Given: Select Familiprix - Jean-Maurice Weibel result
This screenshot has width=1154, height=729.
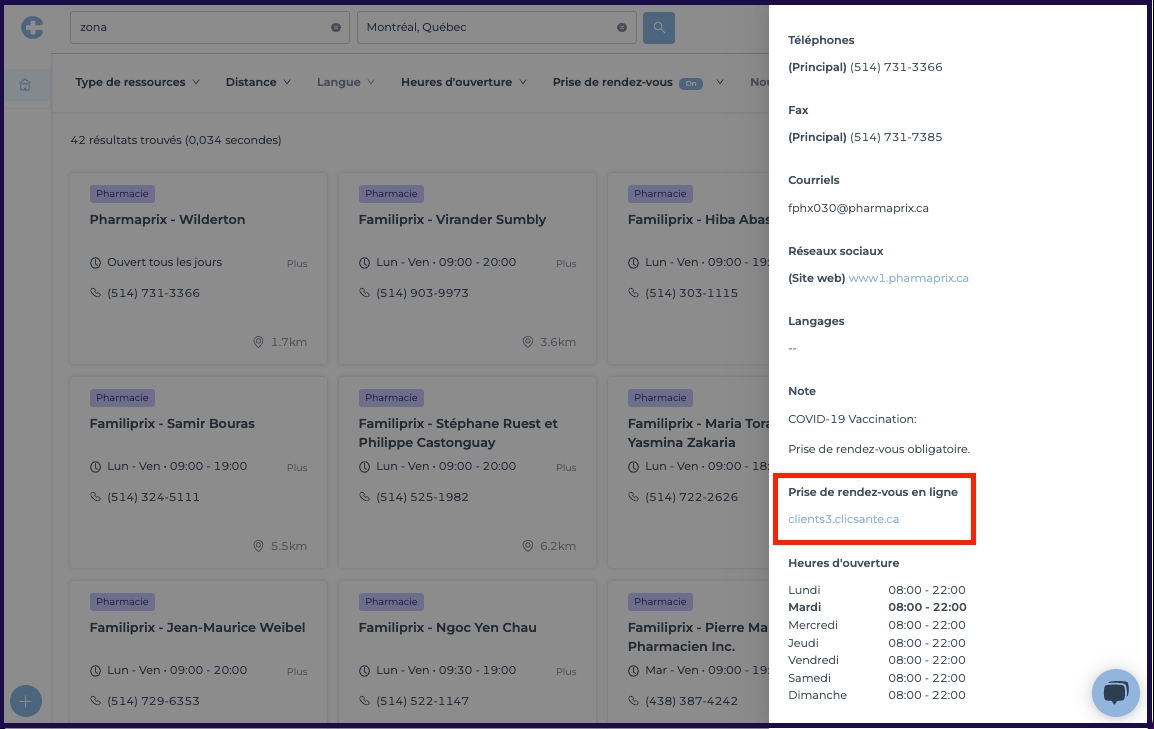Looking at the screenshot, I should 197,628.
